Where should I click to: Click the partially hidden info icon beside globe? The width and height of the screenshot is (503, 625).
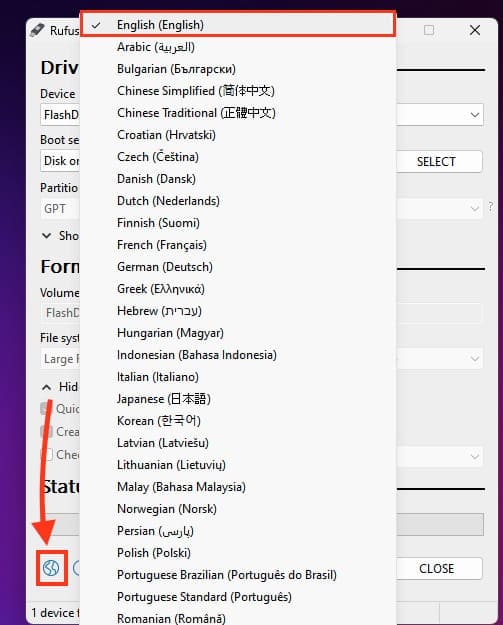(x=77, y=568)
